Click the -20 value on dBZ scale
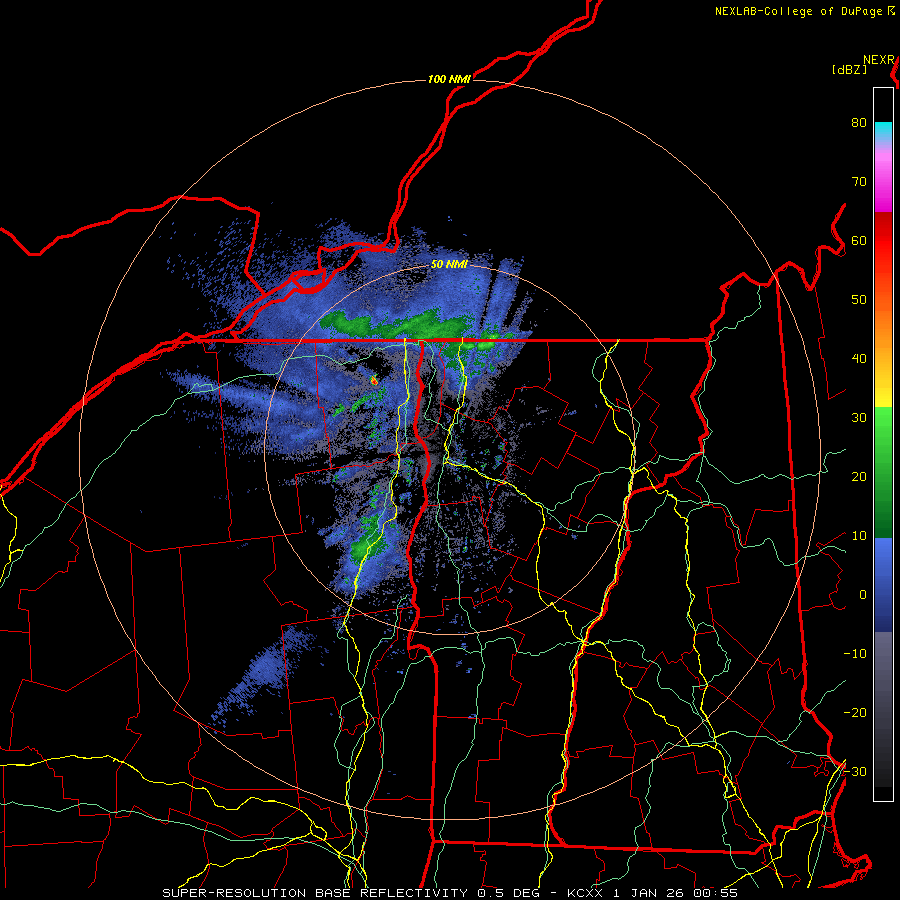 [855, 713]
